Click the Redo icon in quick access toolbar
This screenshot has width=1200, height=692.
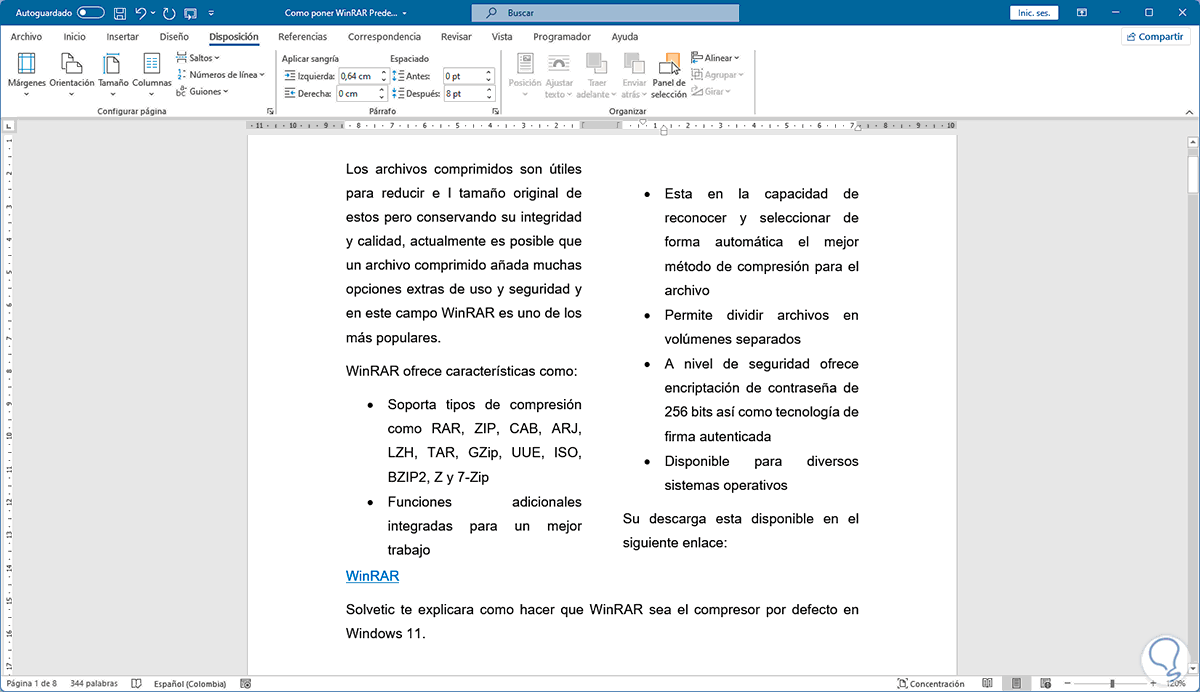pyautogui.click(x=167, y=14)
